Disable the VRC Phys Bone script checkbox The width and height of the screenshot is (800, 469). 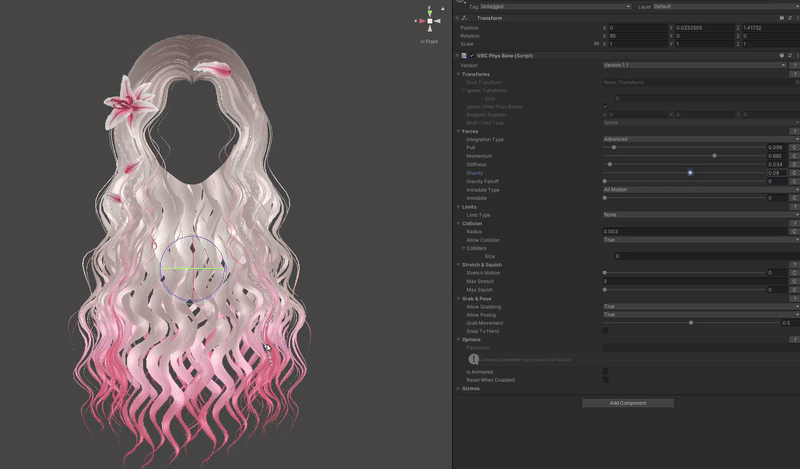[x=472, y=55]
